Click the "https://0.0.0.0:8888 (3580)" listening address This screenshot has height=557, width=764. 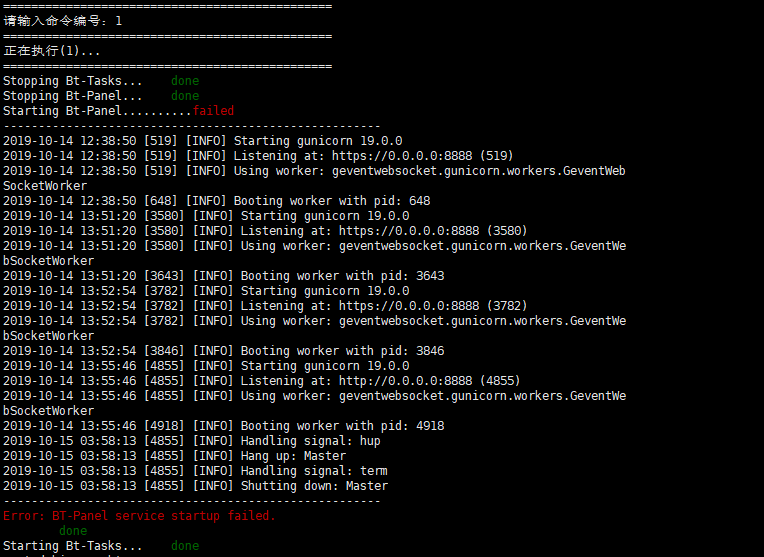[433, 231]
